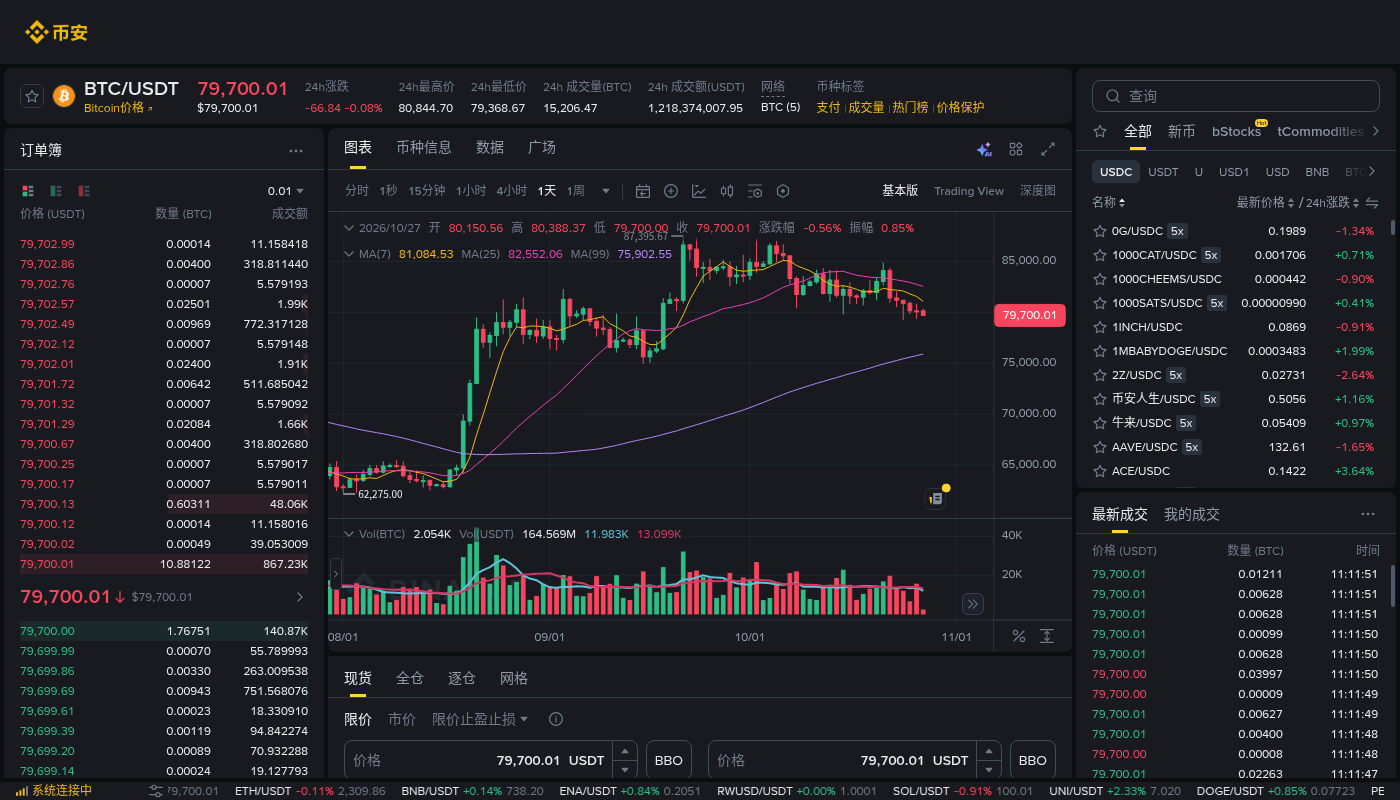Open the 限价止盈止损 order type dropdown
Image resolution: width=1400 pixels, height=800 pixels.
480,719
